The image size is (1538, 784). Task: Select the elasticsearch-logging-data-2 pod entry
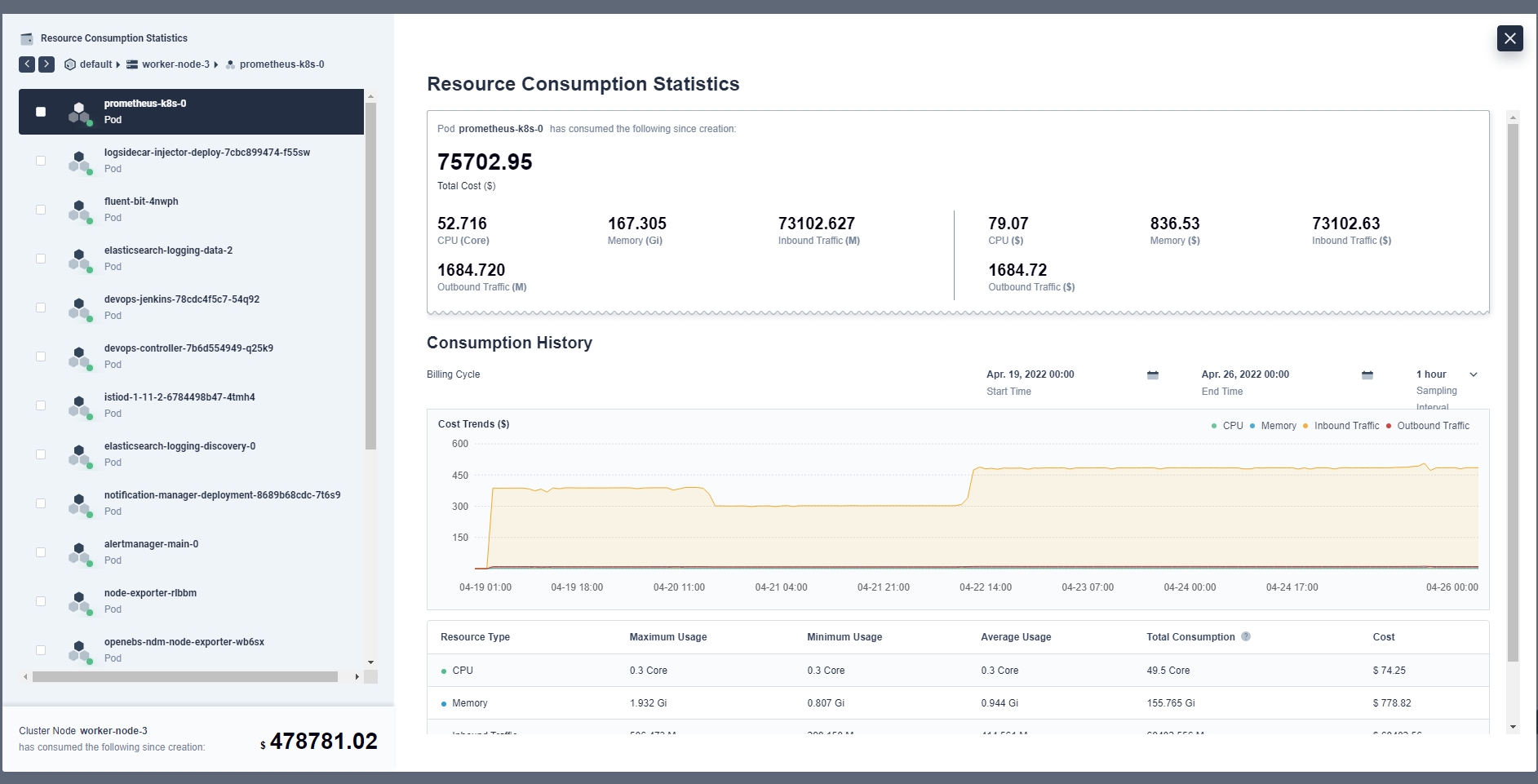pyautogui.click(x=168, y=251)
